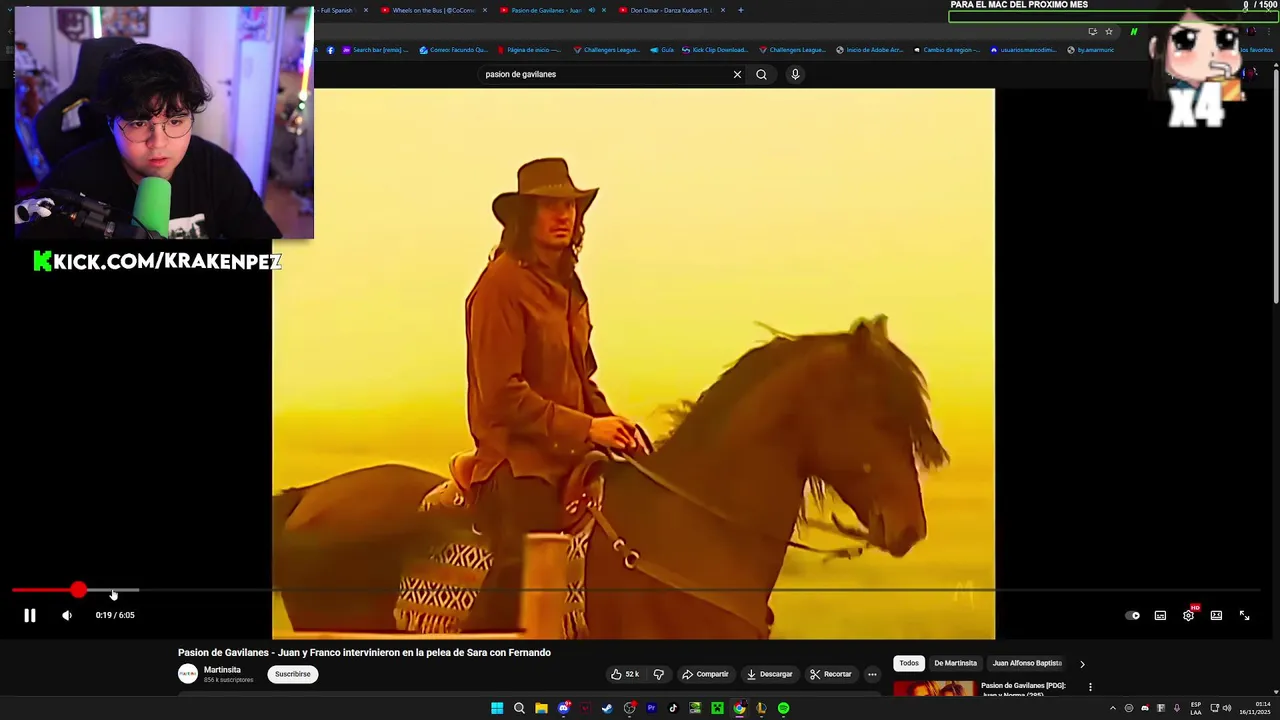Open more actions three-dot menu
Viewport: 1280px width, 720px height.
[872, 674]
